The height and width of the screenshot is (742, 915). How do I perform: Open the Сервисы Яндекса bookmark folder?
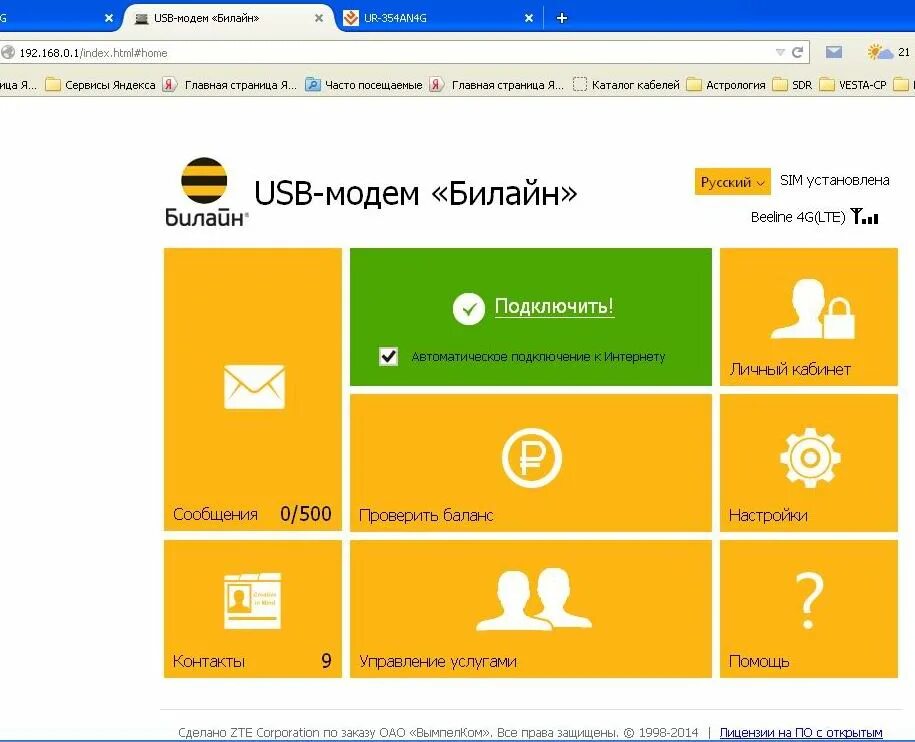(101, 85)
